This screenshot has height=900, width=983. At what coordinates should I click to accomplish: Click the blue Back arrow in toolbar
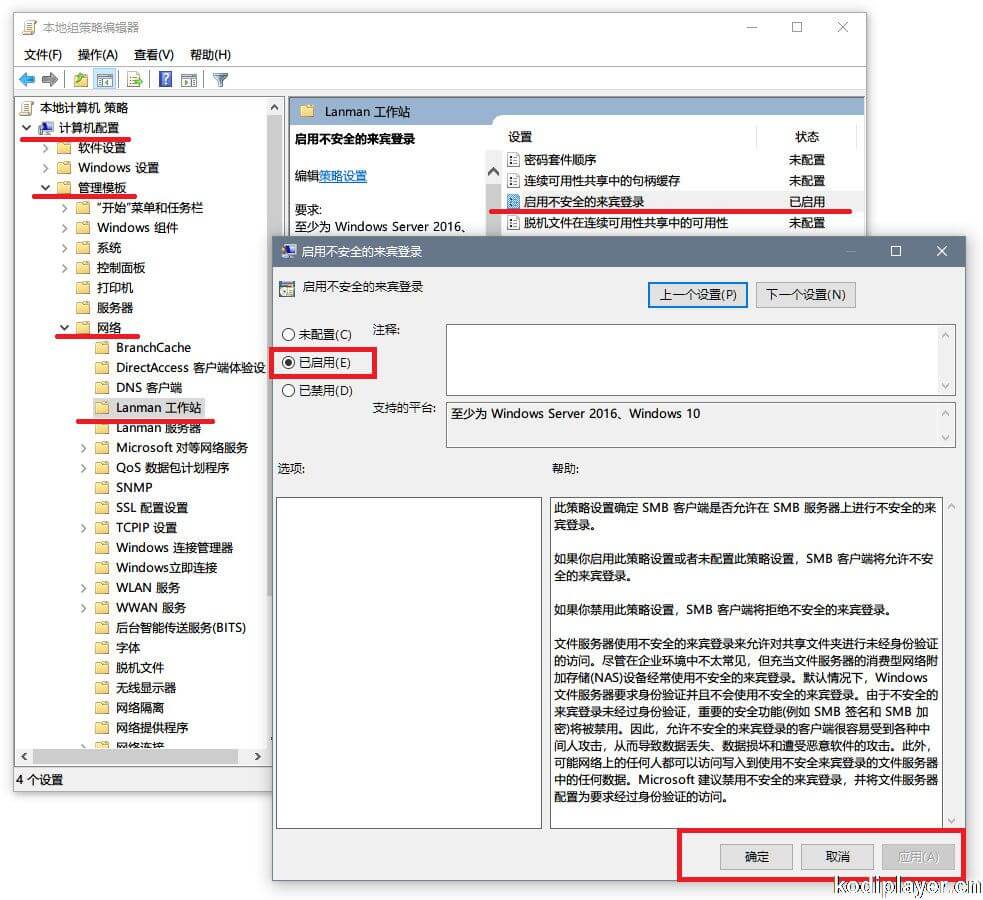coord(27,80)
